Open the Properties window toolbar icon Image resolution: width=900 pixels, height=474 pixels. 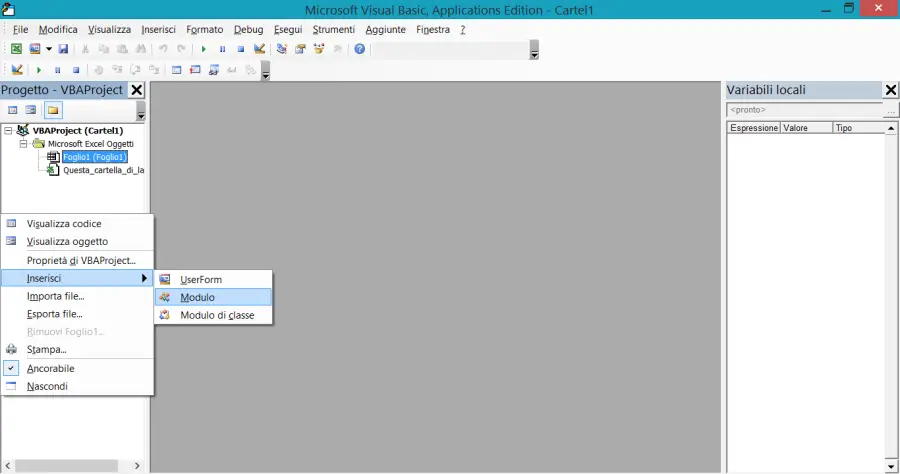click(x=300, y=49)
